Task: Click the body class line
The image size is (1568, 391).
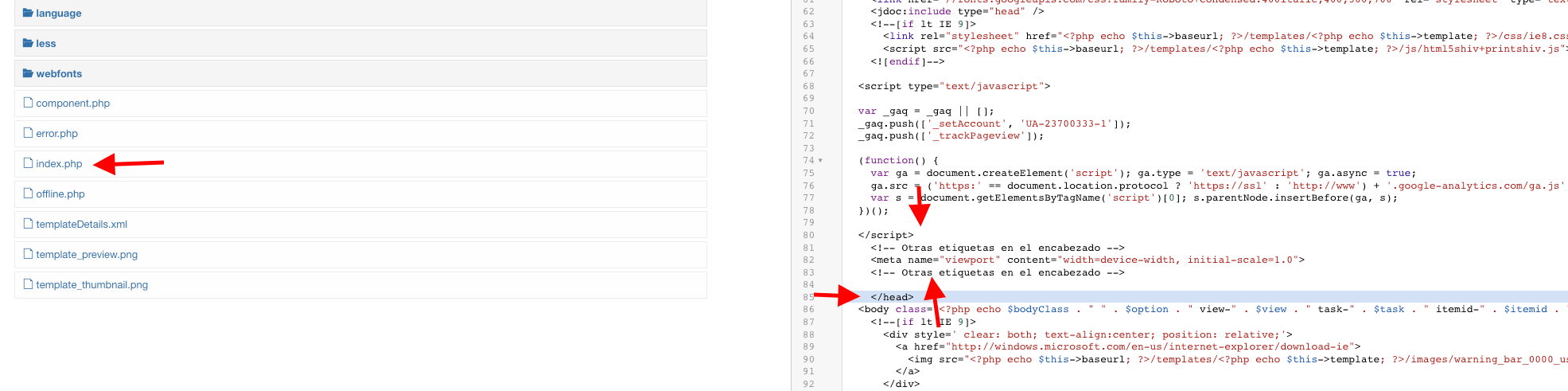Action: [x=1212, y=309]
